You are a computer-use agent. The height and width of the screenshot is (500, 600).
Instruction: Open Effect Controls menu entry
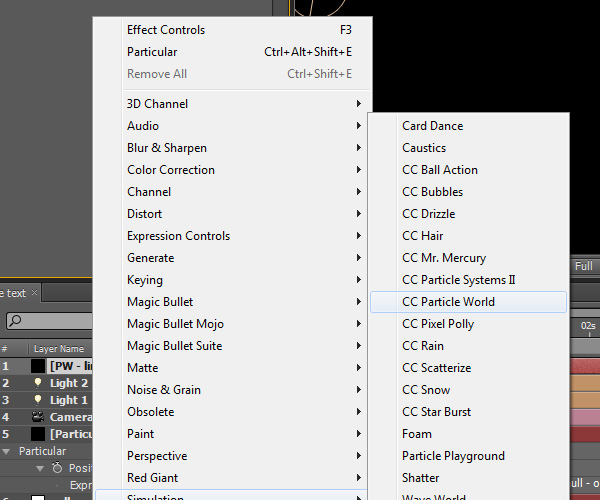click(x=233, y=30)
